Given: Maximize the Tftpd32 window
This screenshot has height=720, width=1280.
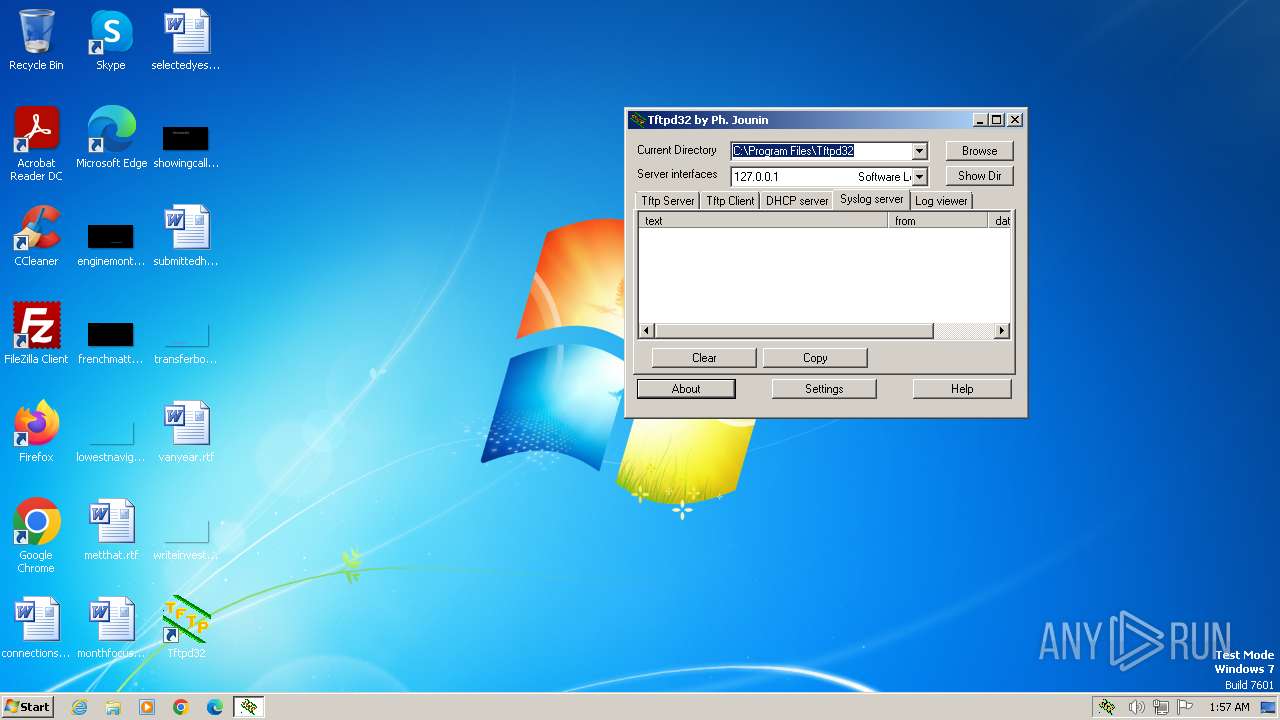Looking at the screenshot, I should pos(996,120).
